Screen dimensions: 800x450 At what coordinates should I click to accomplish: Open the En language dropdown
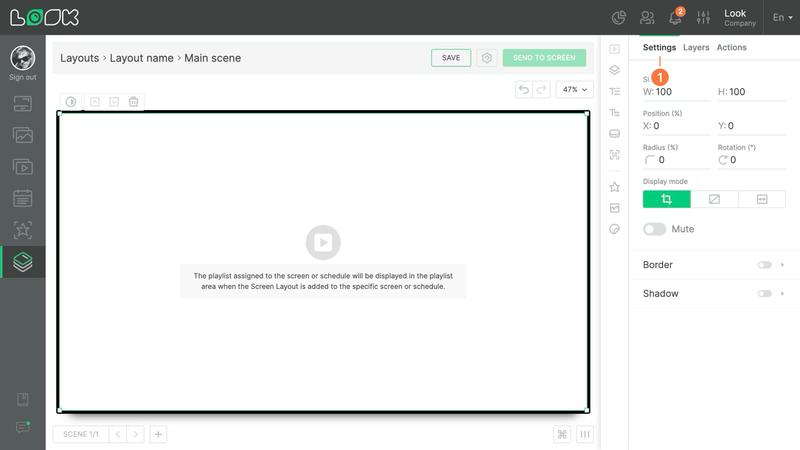(782, 17)
